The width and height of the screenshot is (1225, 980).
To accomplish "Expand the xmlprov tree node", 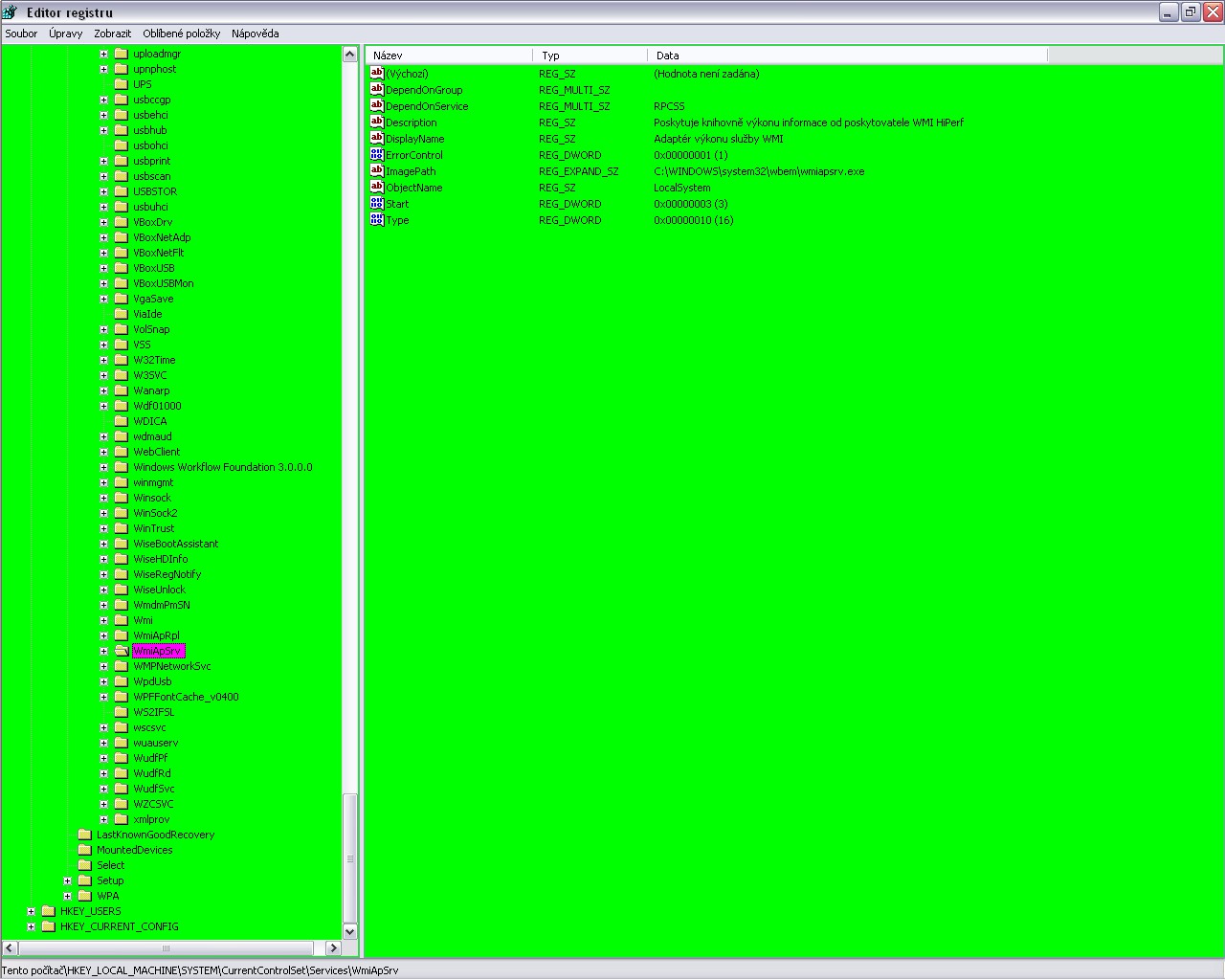I will click(x=104, y=819).
